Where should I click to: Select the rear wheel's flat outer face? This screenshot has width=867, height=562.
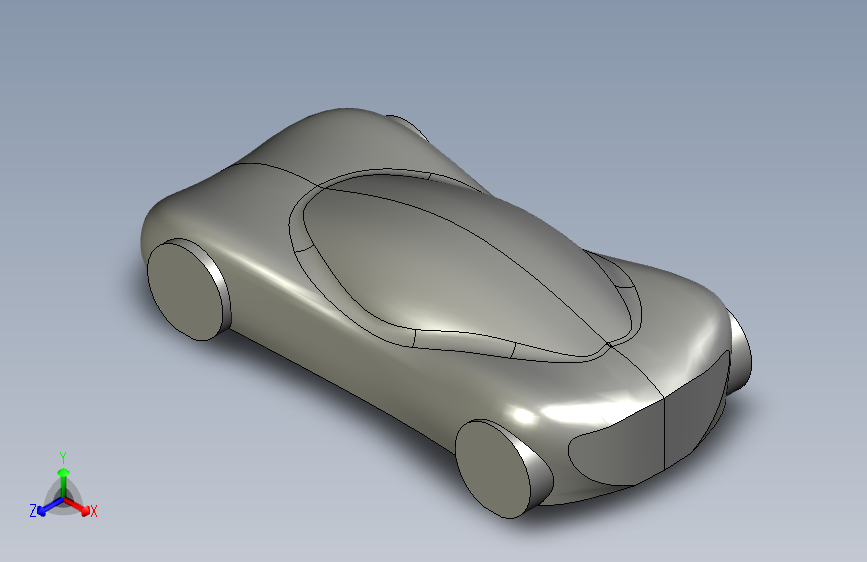[x=184, y=291]
